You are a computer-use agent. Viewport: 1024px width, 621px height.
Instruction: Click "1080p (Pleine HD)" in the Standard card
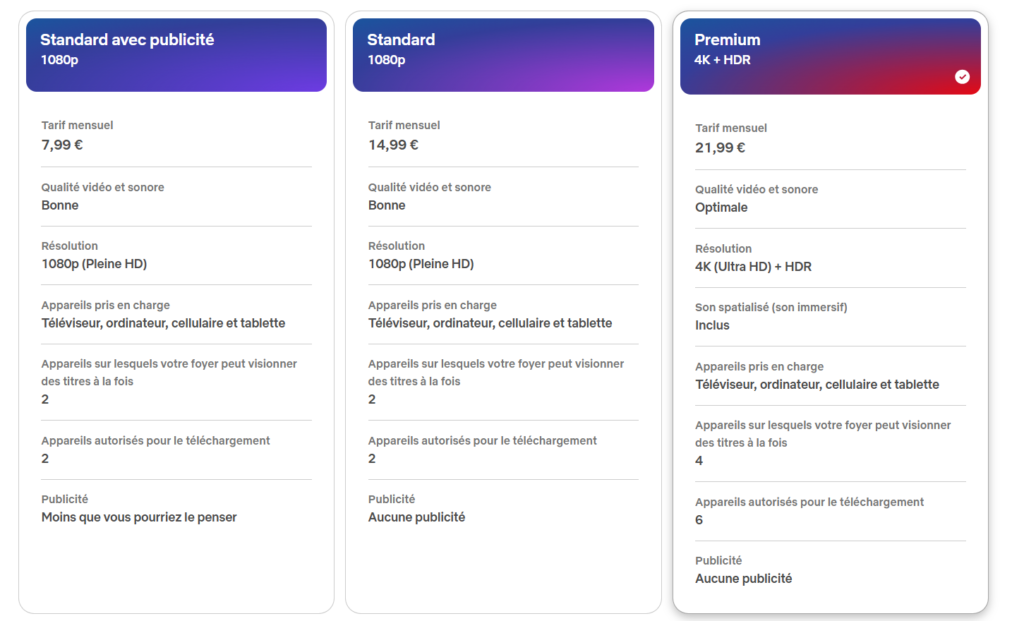click(x=421, y=264)
